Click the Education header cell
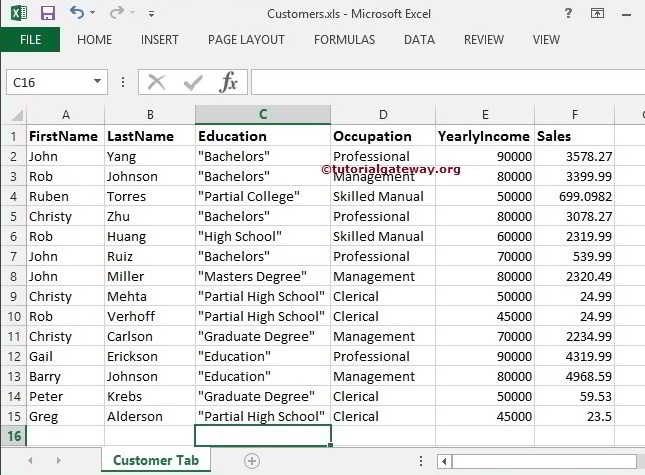 [x=263, y=136]
